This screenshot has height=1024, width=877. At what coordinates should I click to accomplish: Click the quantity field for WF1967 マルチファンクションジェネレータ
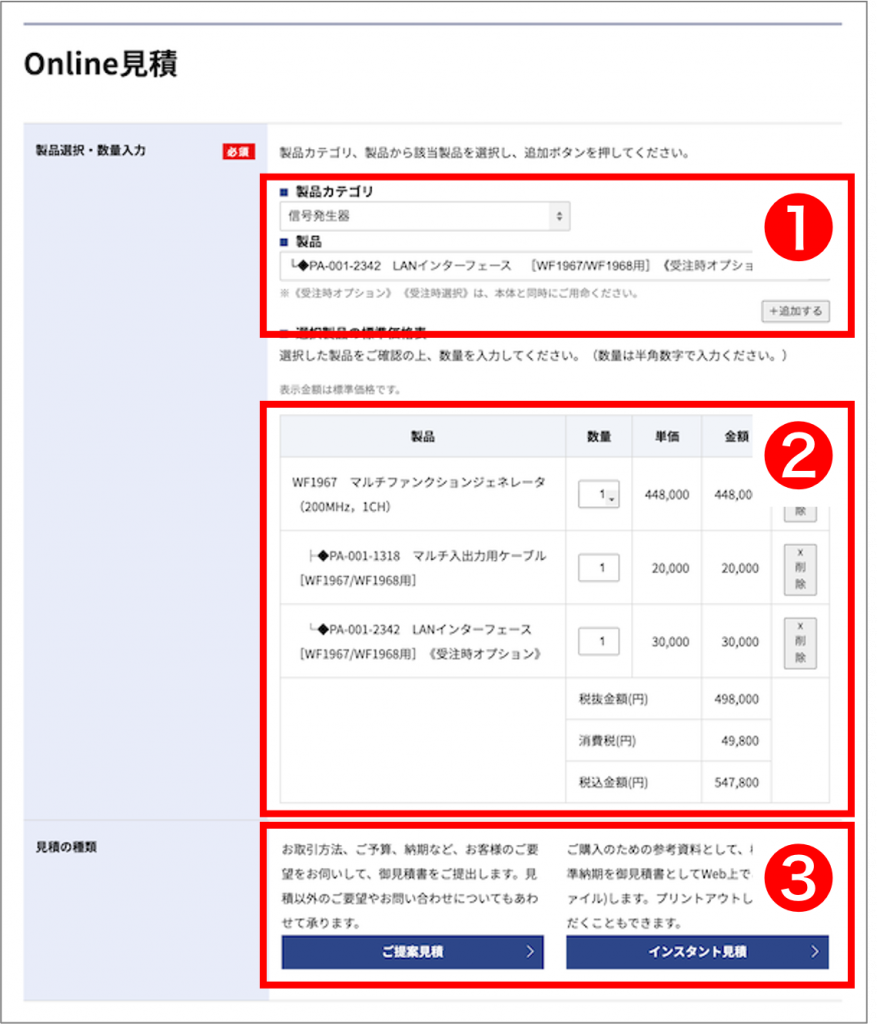click(x=599, y=494)
